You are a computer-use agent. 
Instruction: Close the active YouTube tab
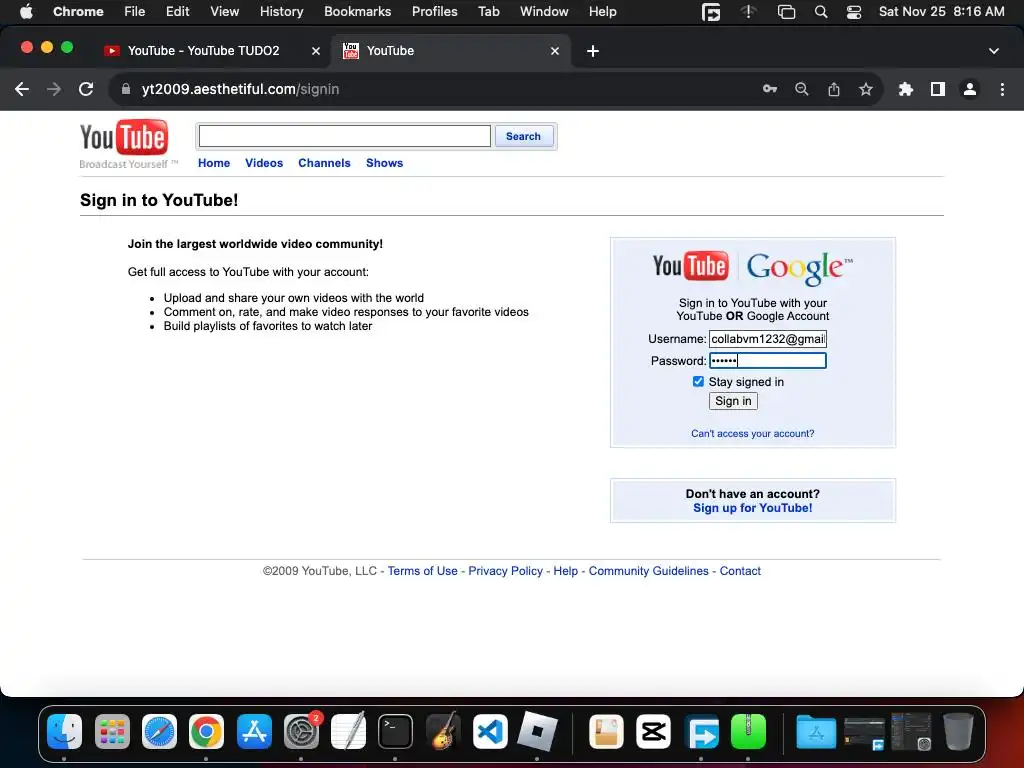pyautogui.click(x=555, y=51)
